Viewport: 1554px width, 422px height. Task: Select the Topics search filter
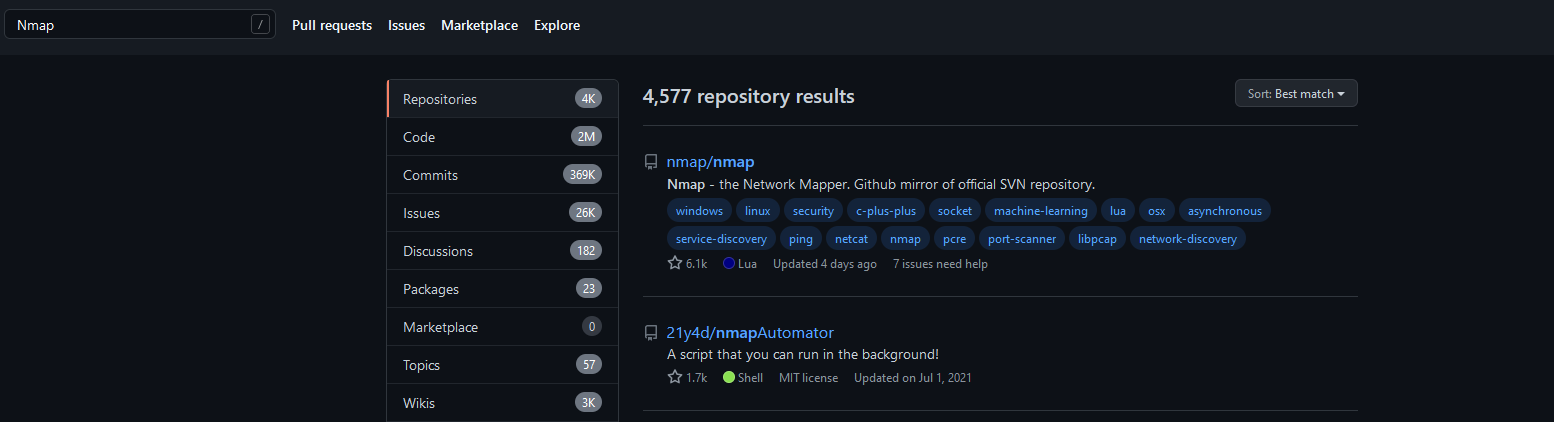(x=503, y=365)
